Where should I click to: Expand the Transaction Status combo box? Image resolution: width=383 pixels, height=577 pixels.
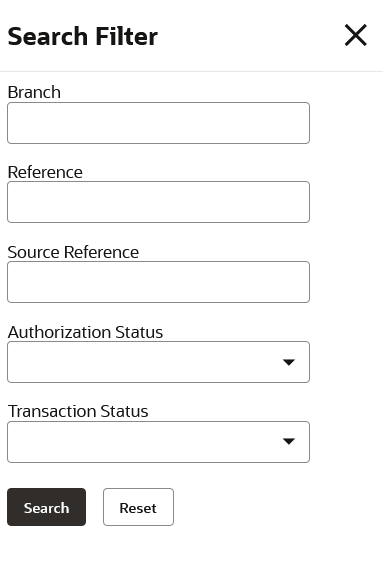pos(159,442)
